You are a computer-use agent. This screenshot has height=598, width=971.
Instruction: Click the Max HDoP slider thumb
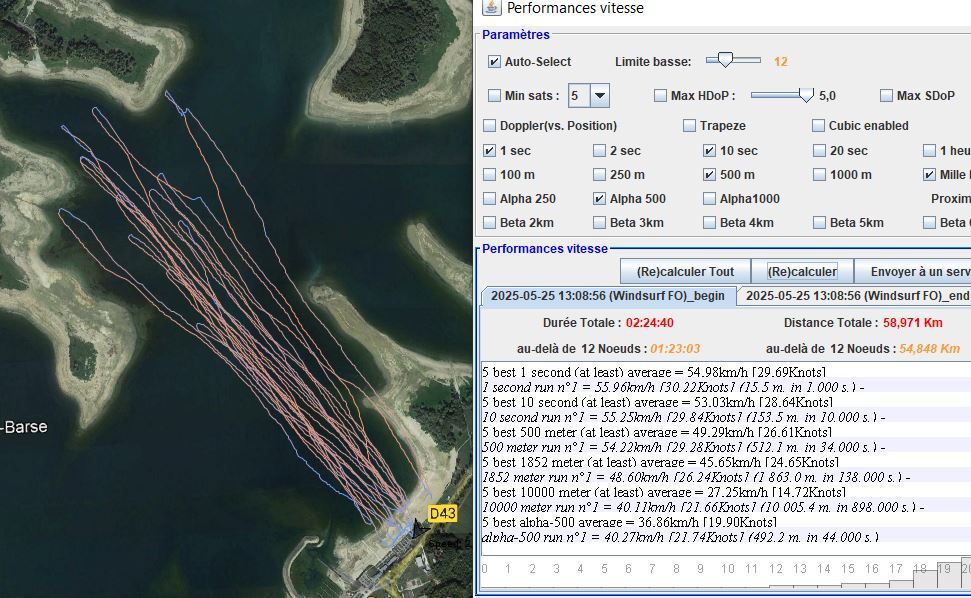pos(806,95)
